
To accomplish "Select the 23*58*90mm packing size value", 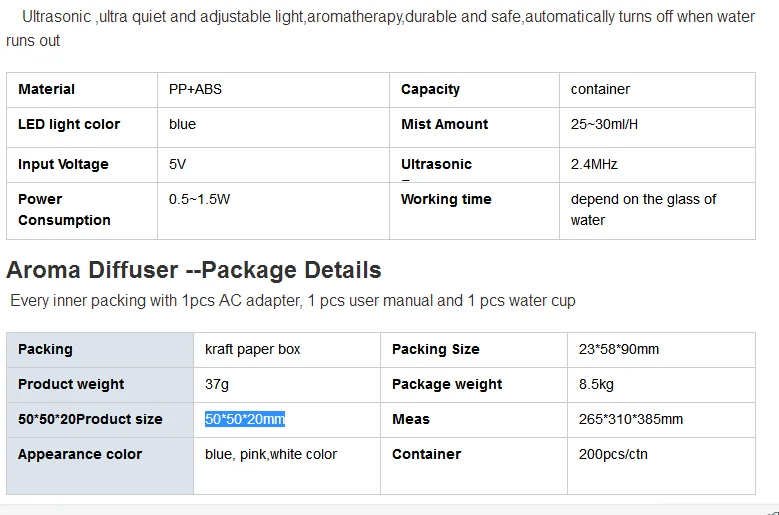I will point(619,350).
